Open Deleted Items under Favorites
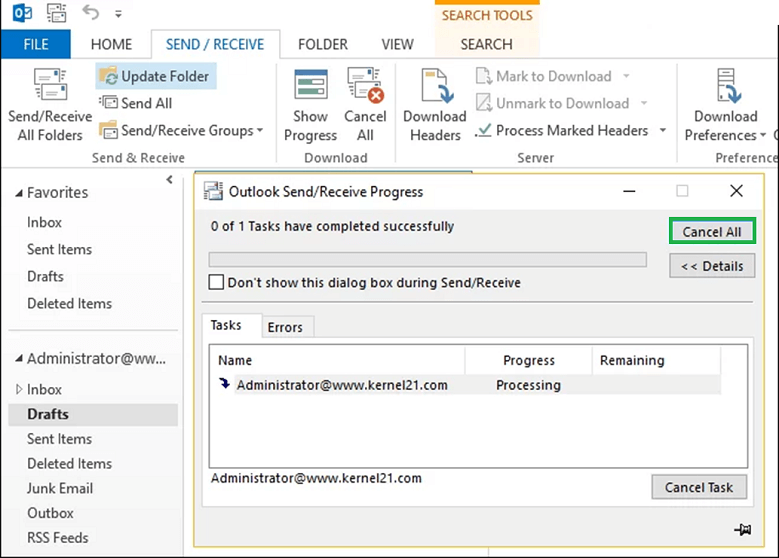The height and width of the screenshot is (558, 779). [x=70, y=303]
